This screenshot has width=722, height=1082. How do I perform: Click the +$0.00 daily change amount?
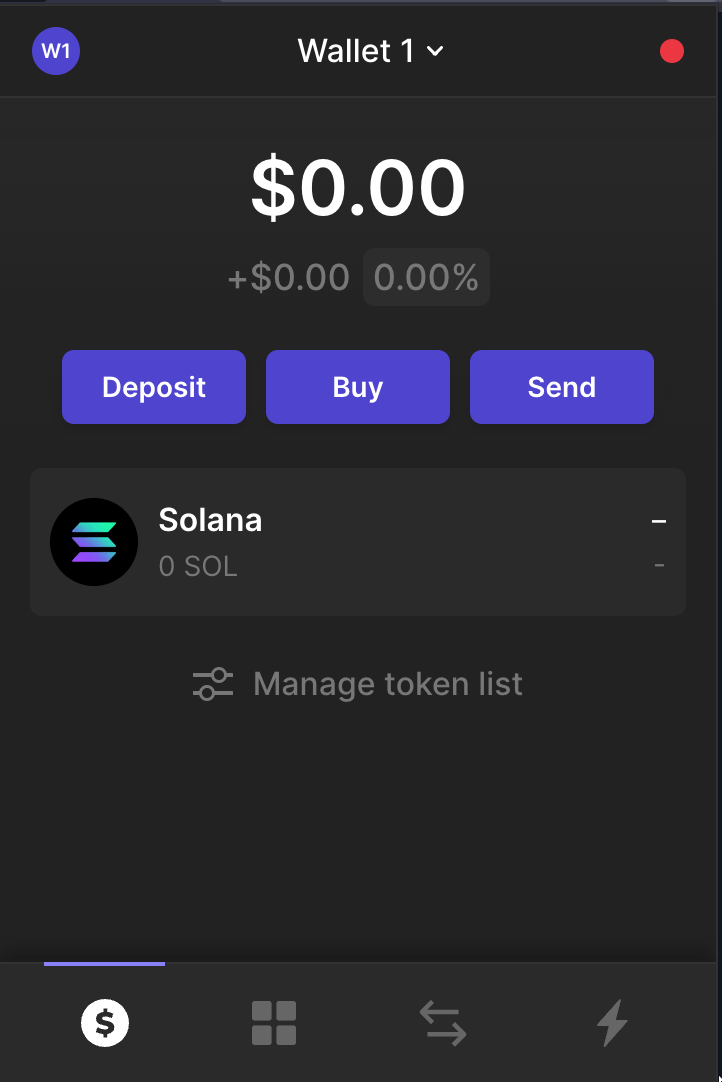click(289, 277)
